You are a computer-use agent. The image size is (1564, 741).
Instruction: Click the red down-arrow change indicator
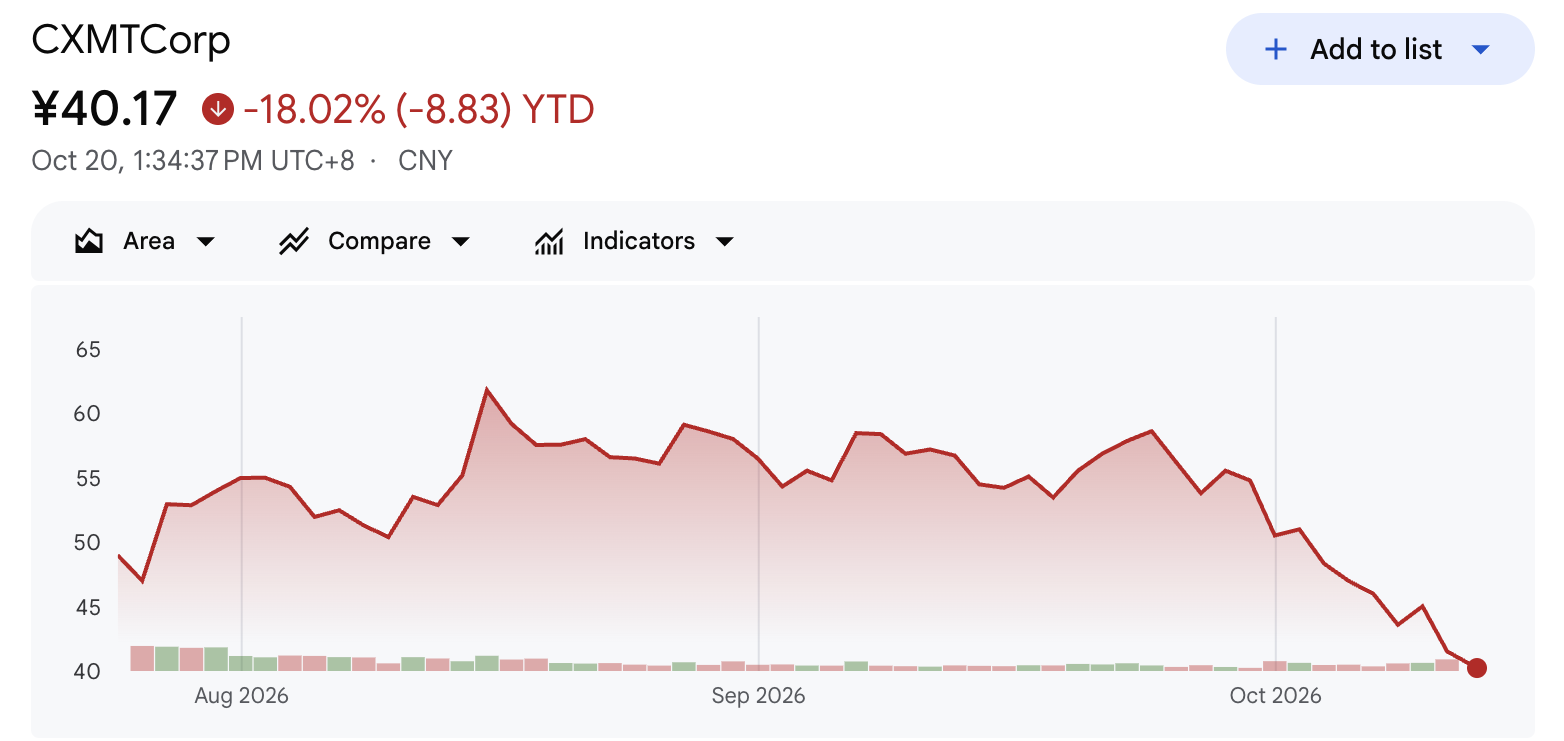point(218,109)
